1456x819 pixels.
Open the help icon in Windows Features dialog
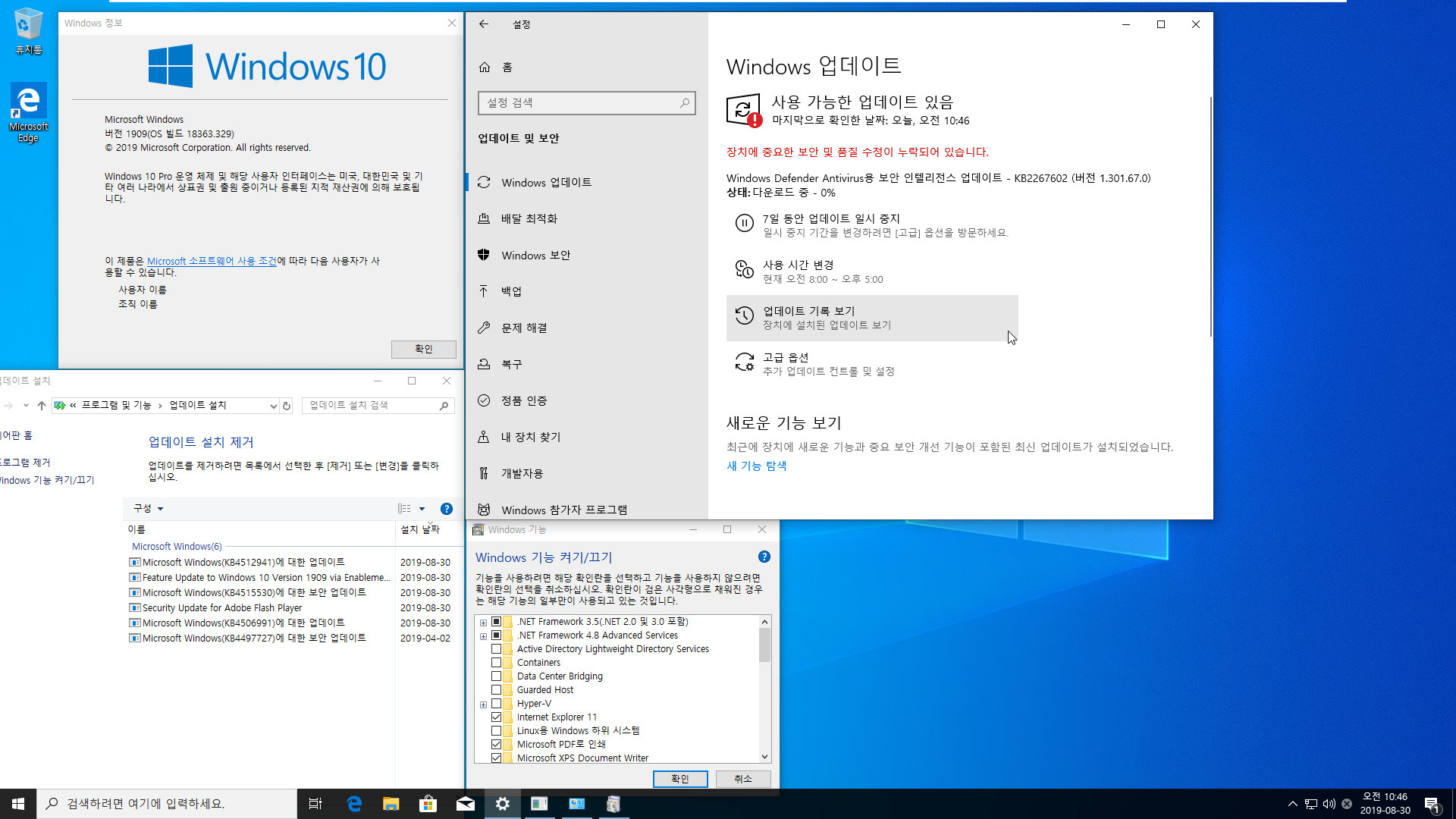click(764, 557)
